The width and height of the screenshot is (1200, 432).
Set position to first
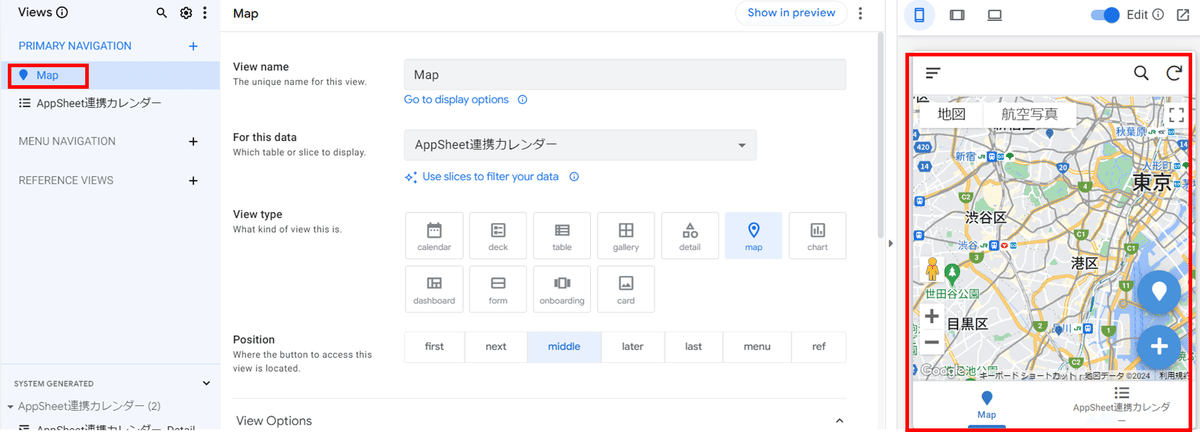pos(434,347)
